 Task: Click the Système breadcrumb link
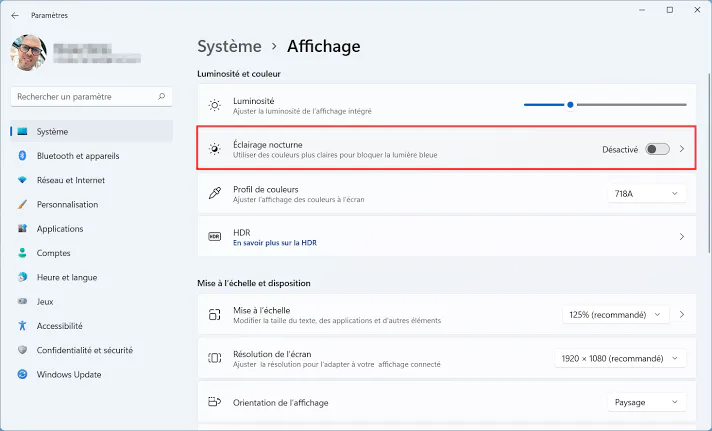point(229,46)
